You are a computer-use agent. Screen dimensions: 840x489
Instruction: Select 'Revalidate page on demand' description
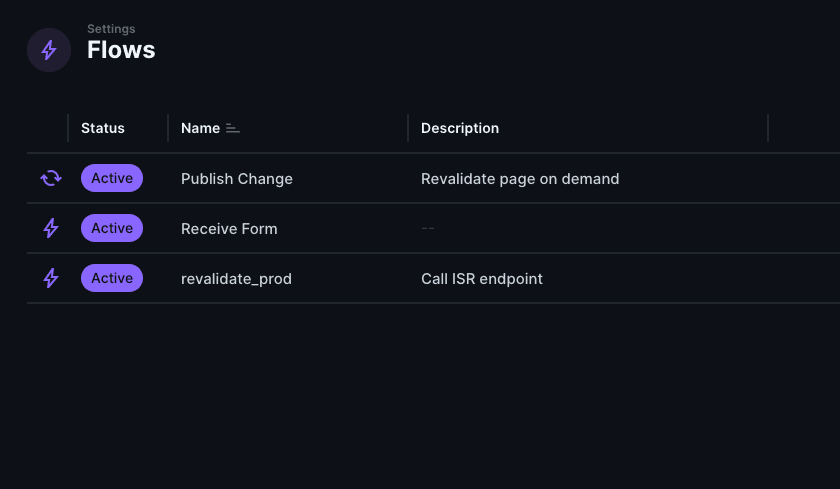[520, 179]
